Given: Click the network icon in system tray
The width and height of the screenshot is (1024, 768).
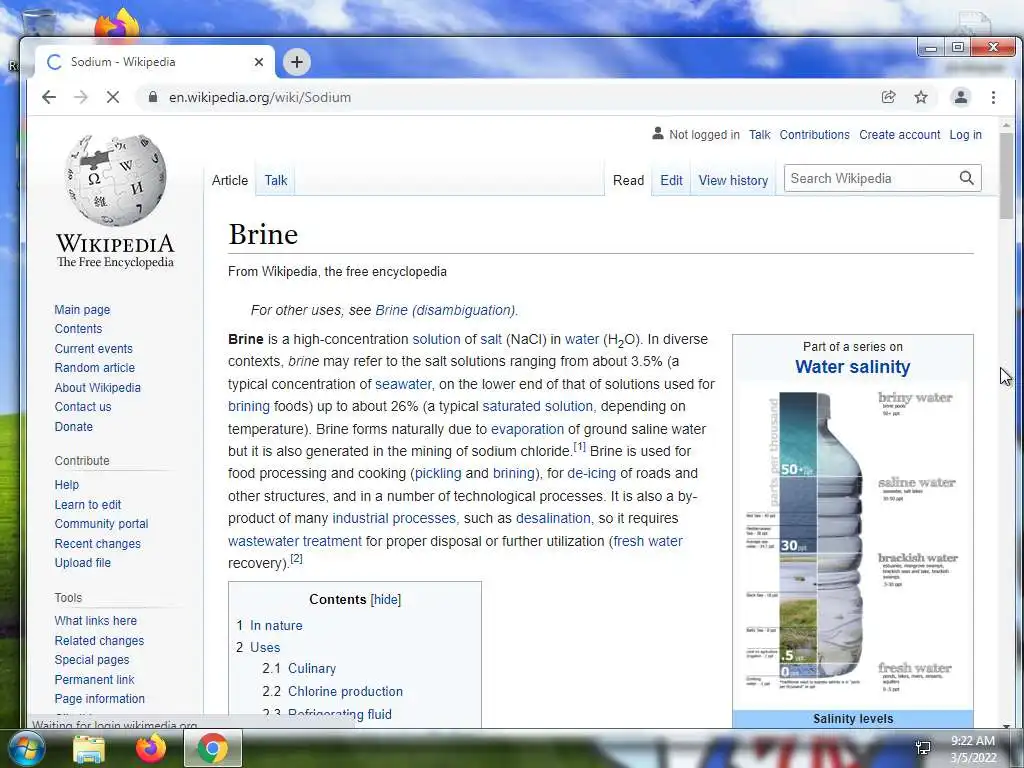Looking at the screenshot, I should click(x=923, y=748).
